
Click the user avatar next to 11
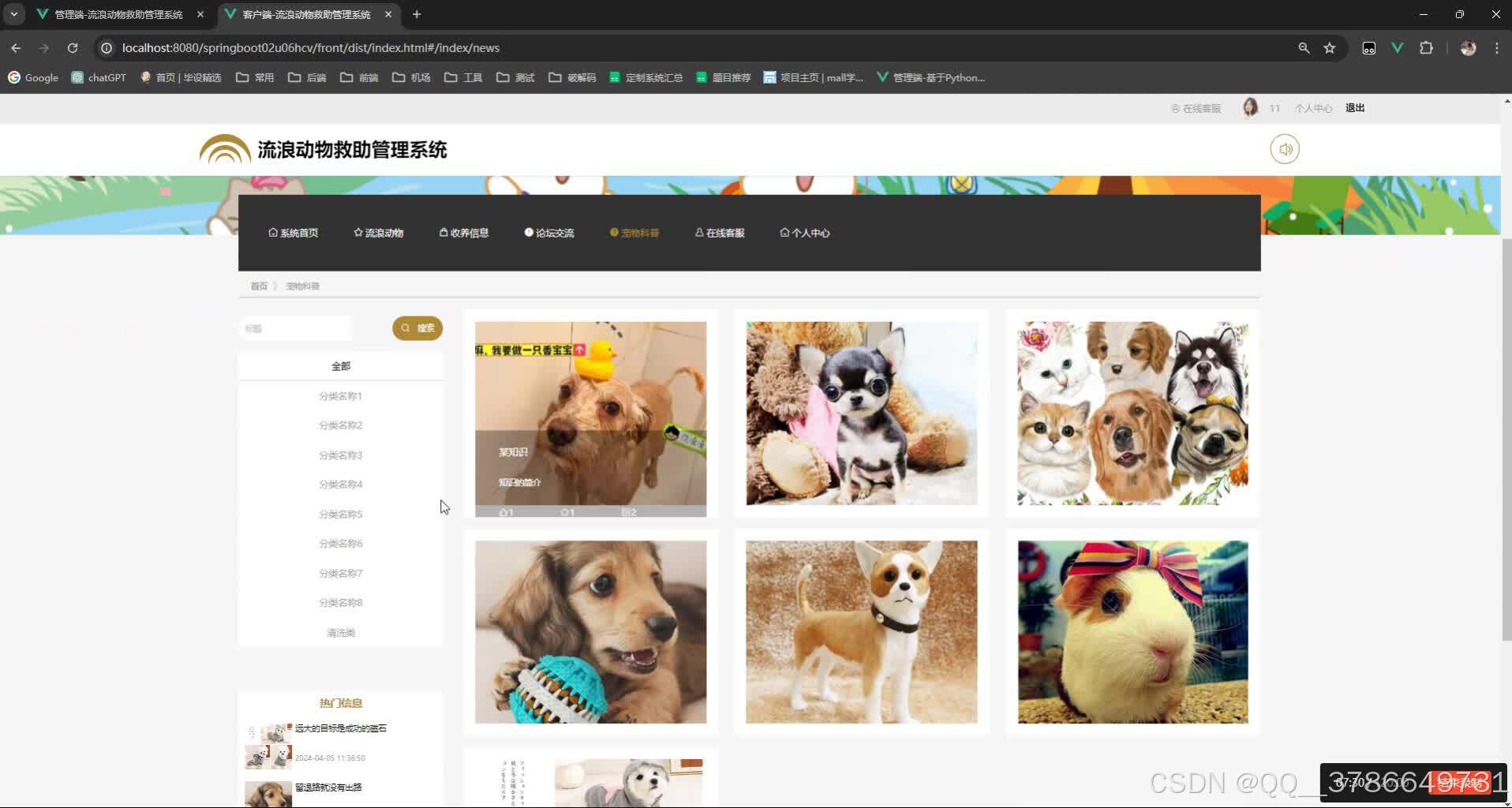click(1250, 107)
